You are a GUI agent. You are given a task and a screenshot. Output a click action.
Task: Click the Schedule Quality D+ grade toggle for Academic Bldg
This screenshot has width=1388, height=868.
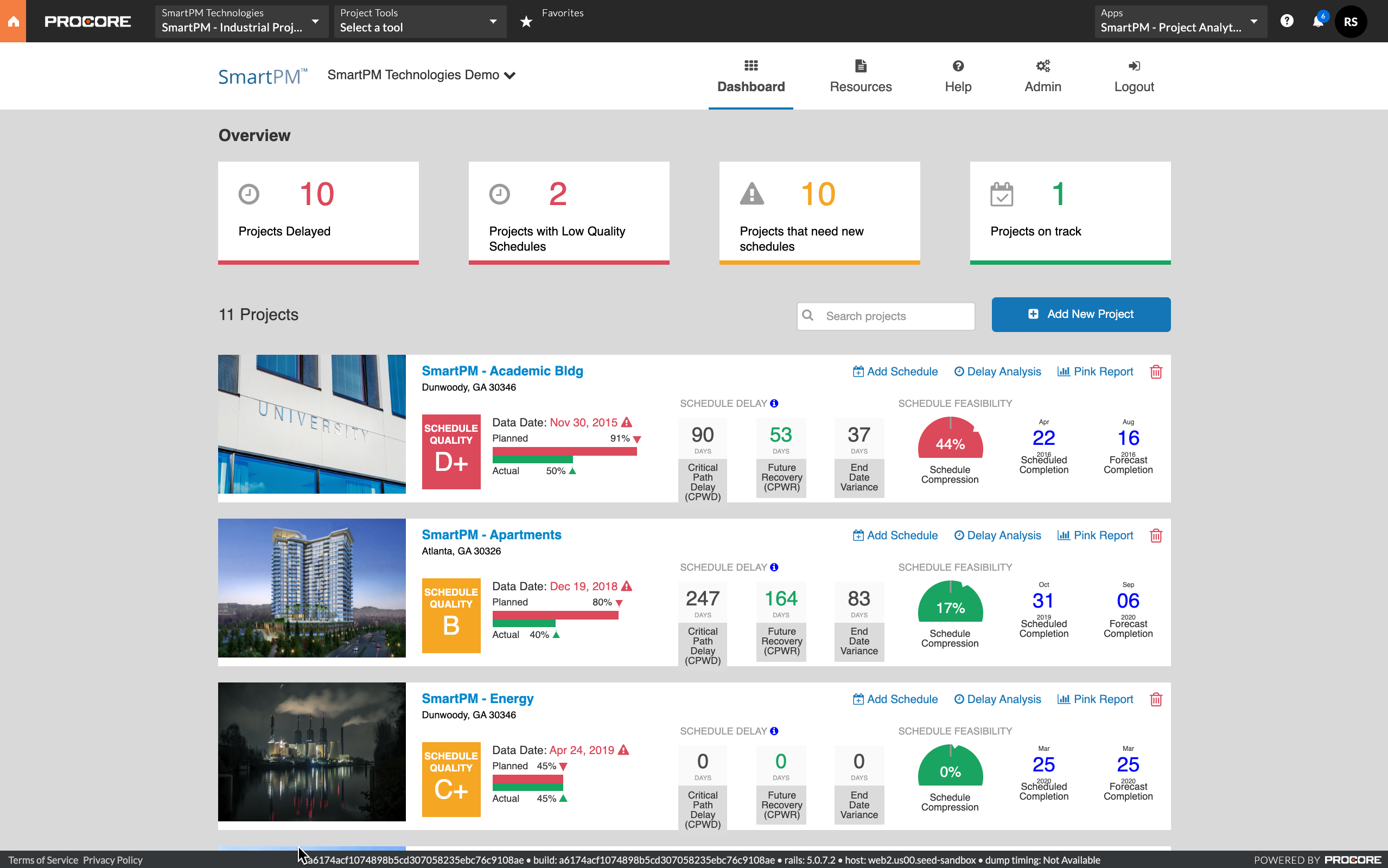click(x=449, y=448)
